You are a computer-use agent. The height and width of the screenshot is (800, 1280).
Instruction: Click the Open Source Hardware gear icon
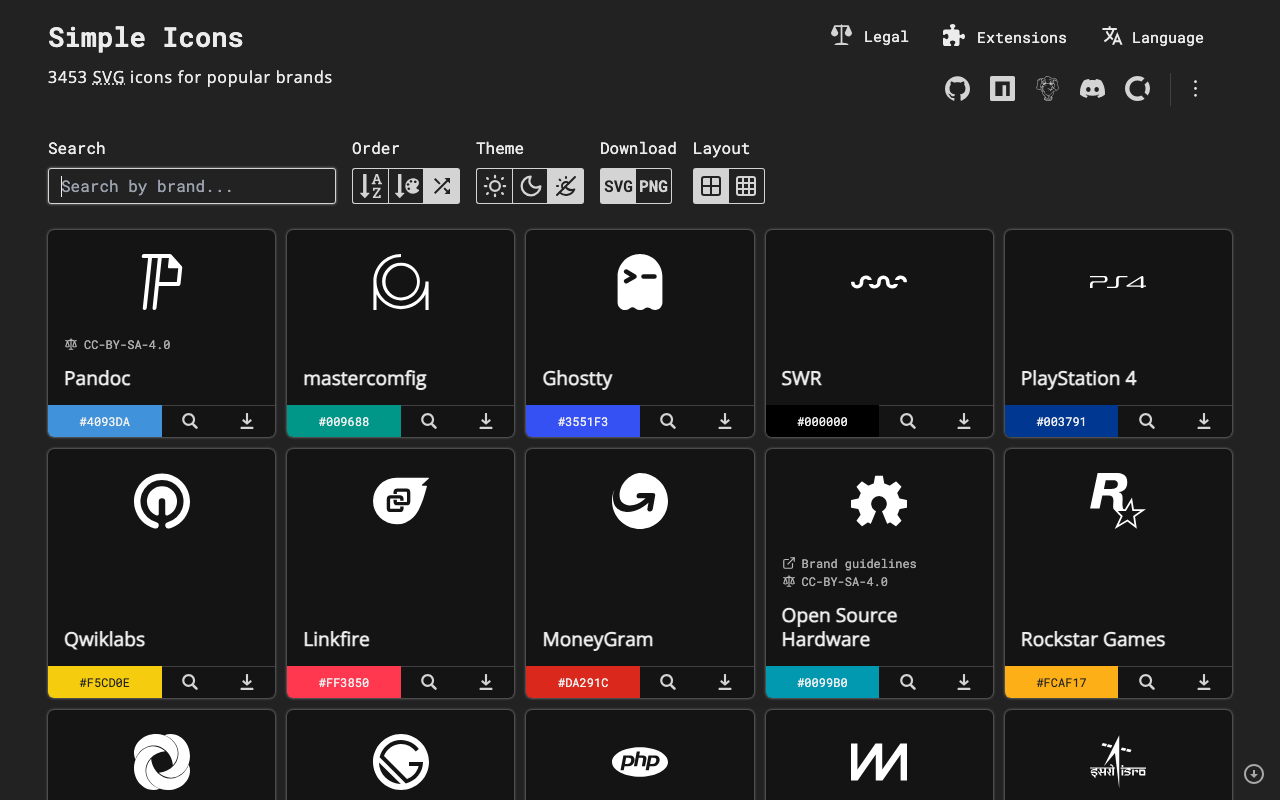coord(879,501)
